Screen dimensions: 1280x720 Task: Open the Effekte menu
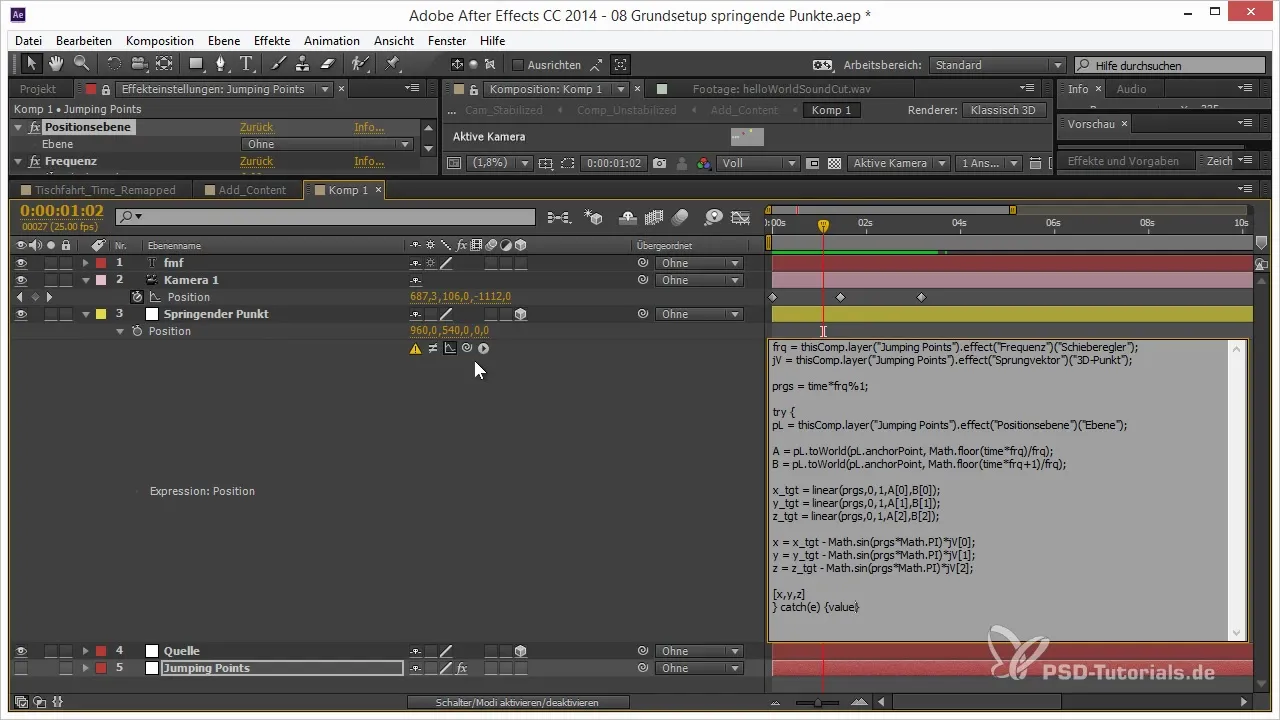pos(272,41)
